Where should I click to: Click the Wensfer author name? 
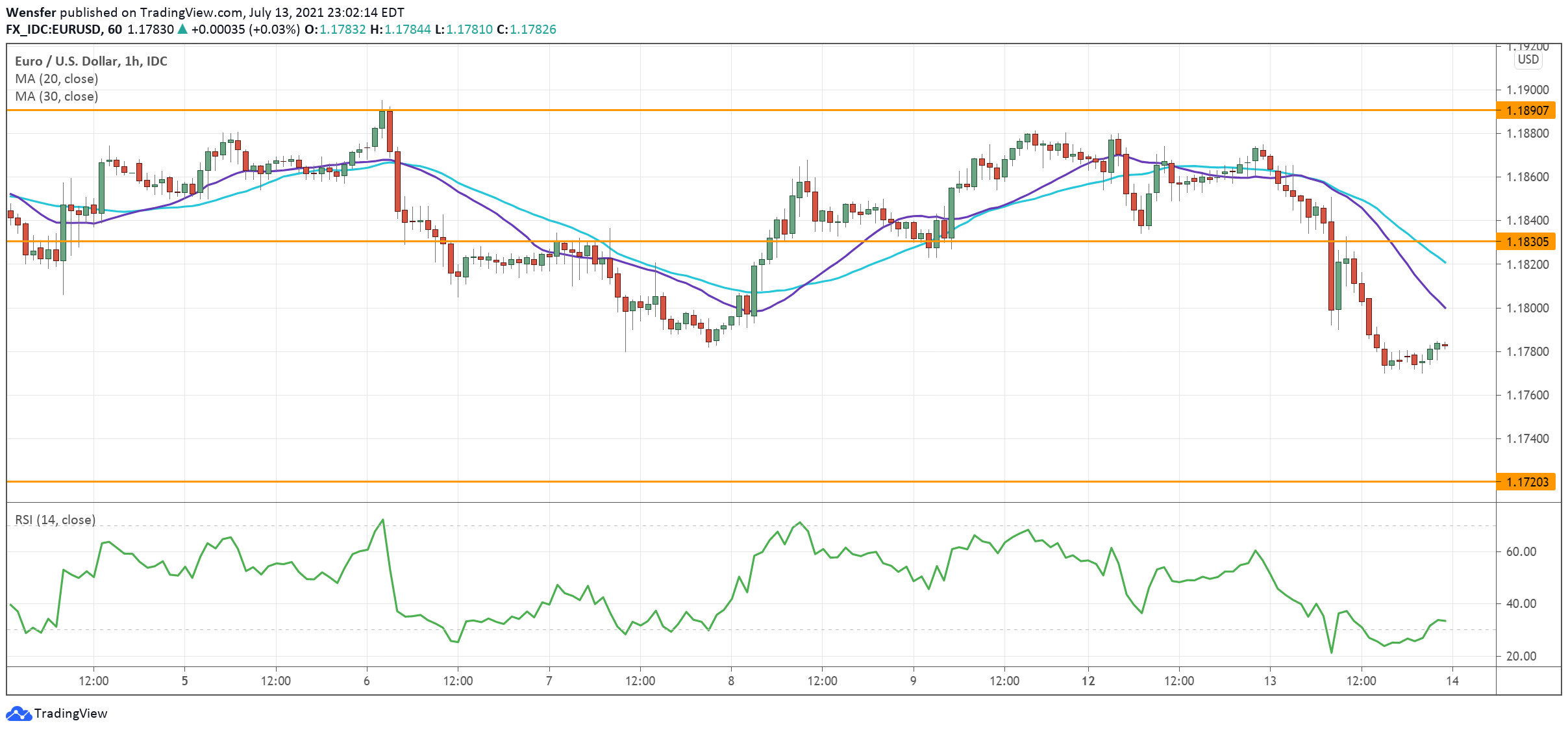click(31, 12)
